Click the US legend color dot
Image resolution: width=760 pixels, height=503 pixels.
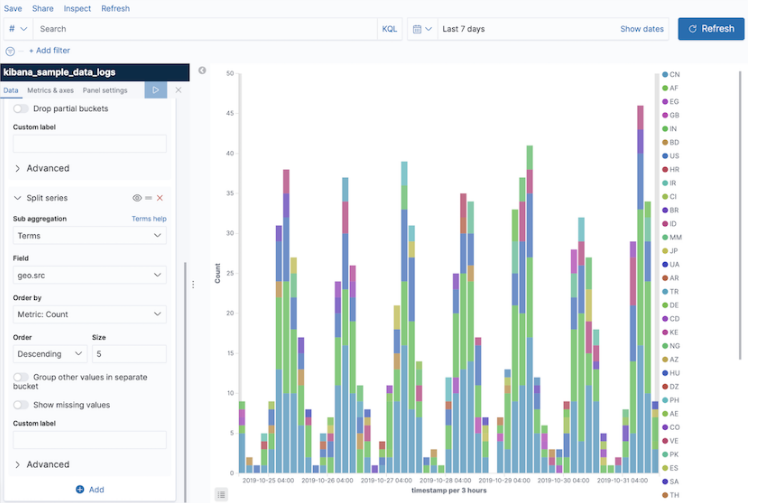[665, 156]
